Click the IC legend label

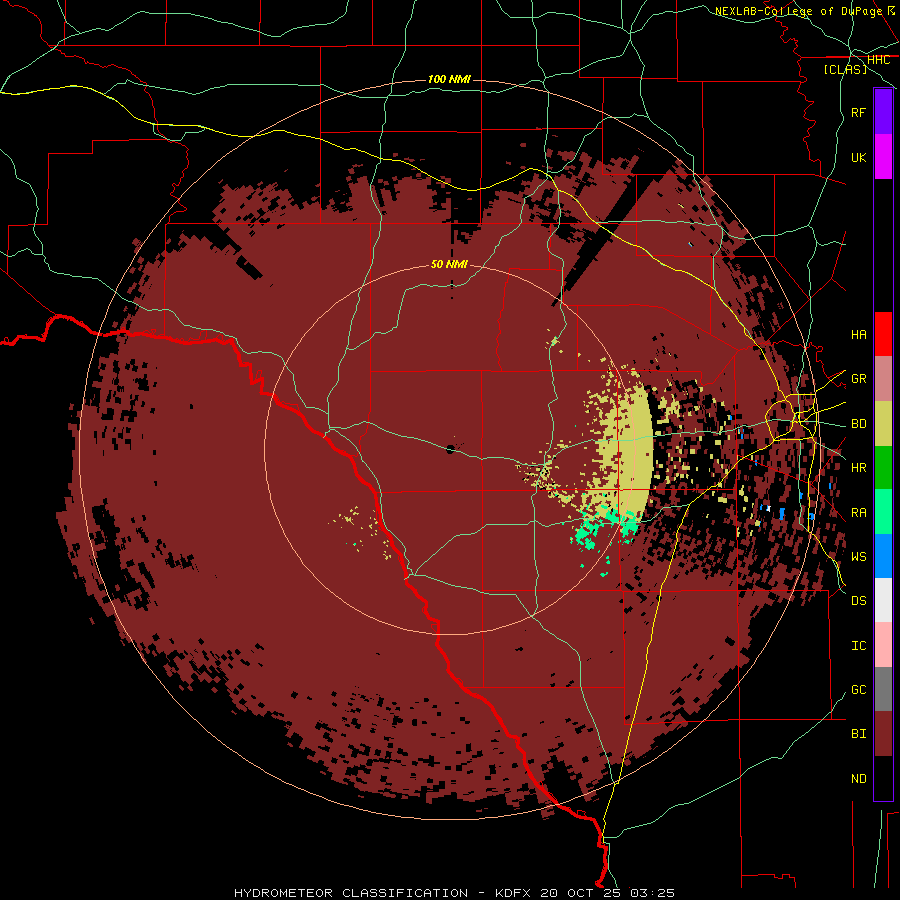tap(858, 645)
